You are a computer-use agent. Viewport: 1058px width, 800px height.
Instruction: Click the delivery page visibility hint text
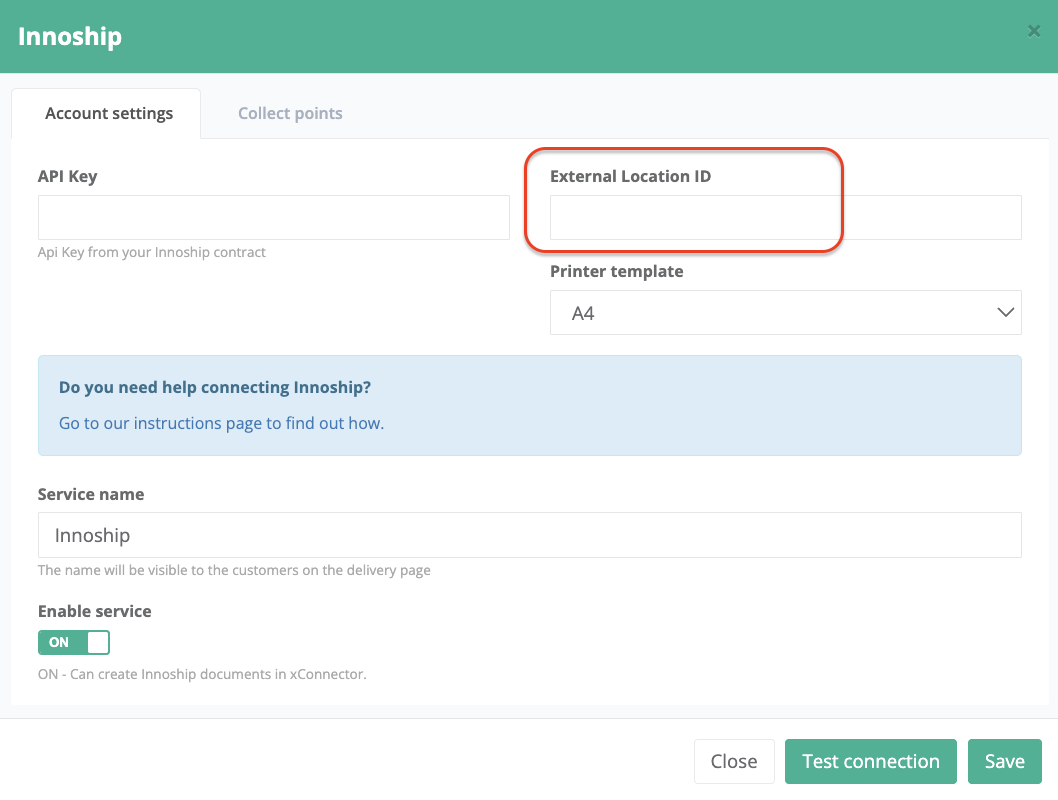[x=234, y=571]
